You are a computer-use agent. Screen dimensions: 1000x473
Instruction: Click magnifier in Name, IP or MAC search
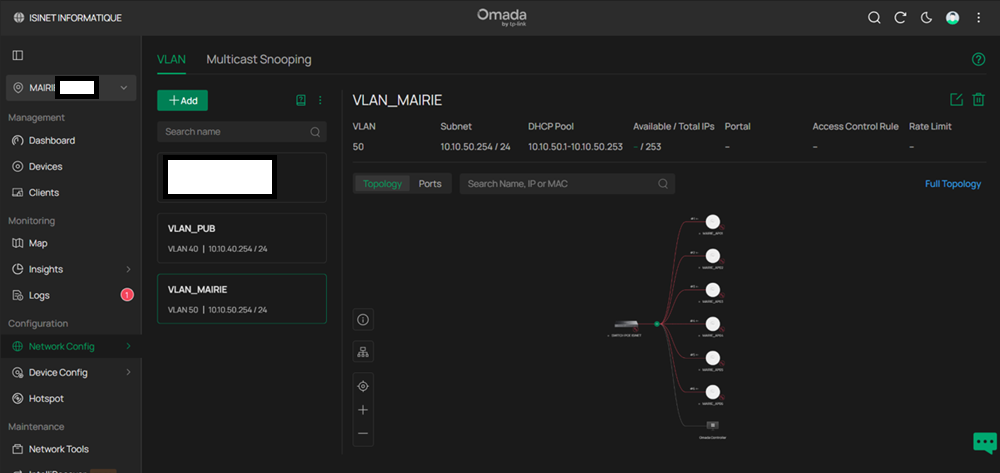coord(663,184)
